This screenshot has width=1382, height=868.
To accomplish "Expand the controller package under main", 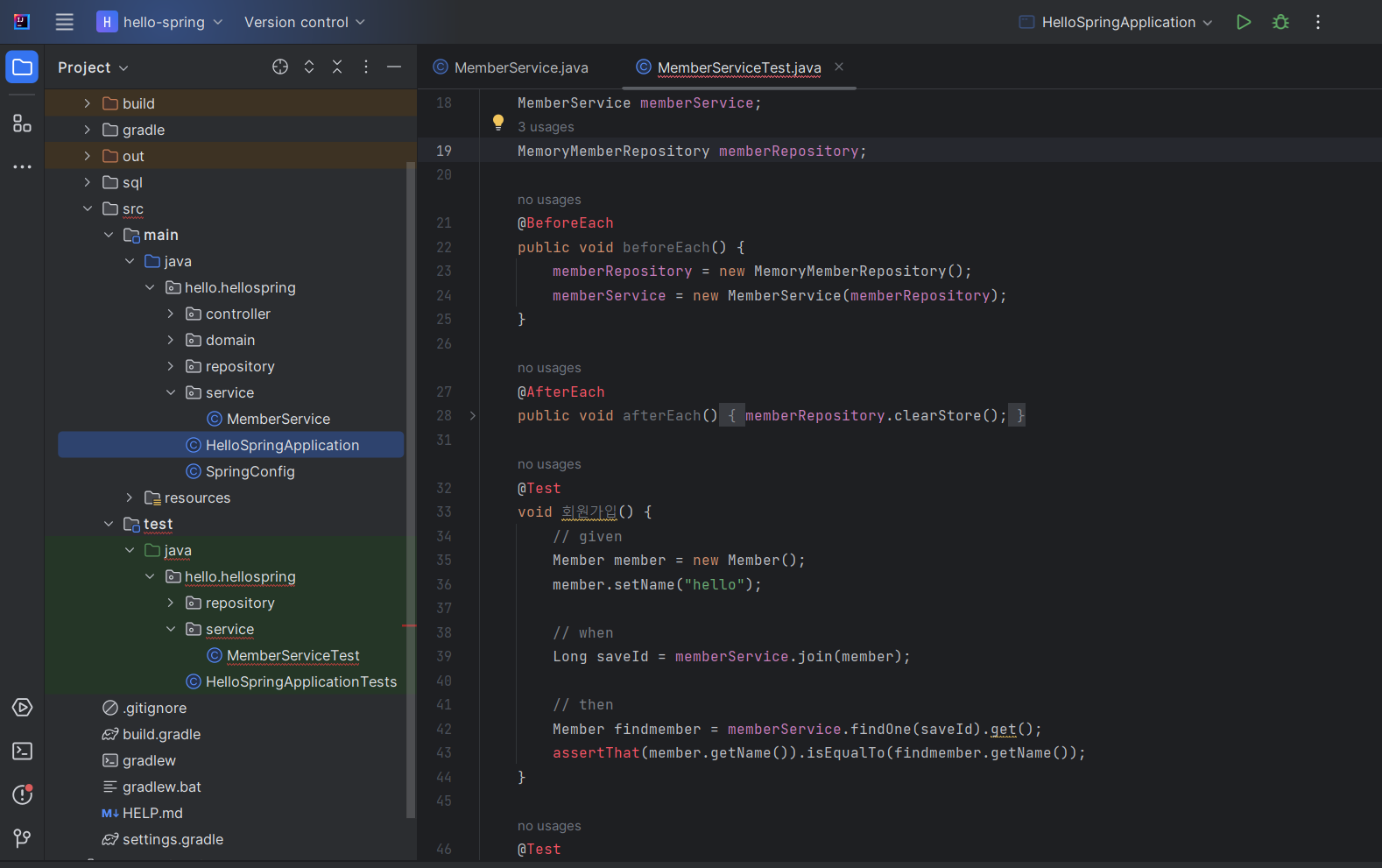I will click(171, 314).
